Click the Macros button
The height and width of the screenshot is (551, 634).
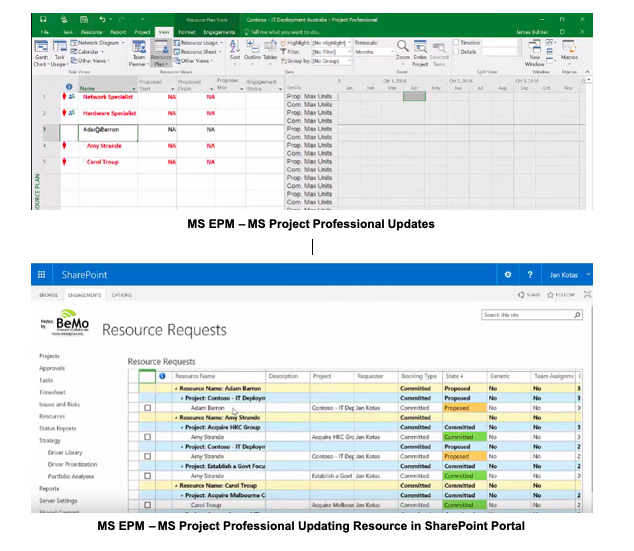569,53
